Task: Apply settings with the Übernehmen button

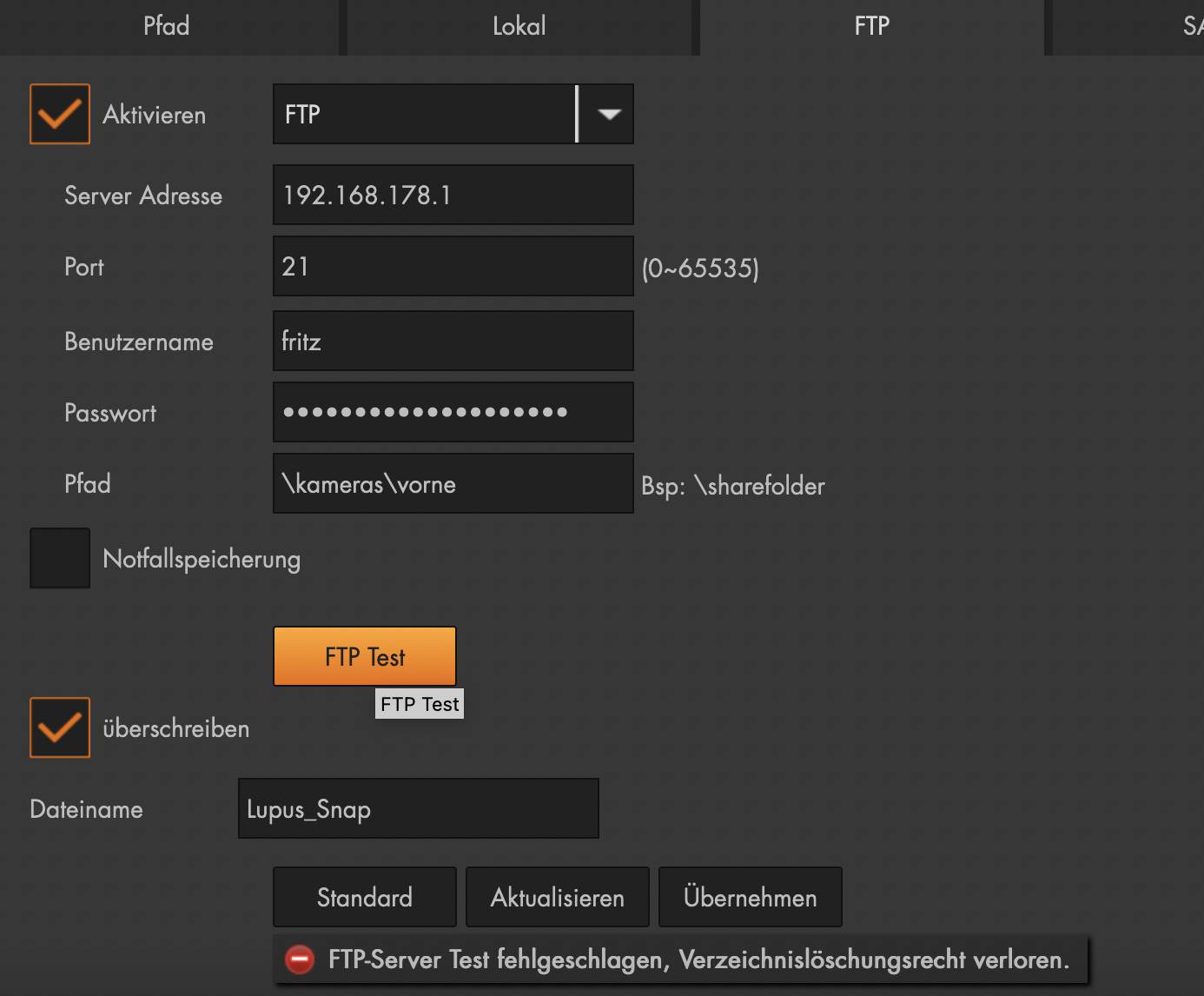Action: pos(751,897)
